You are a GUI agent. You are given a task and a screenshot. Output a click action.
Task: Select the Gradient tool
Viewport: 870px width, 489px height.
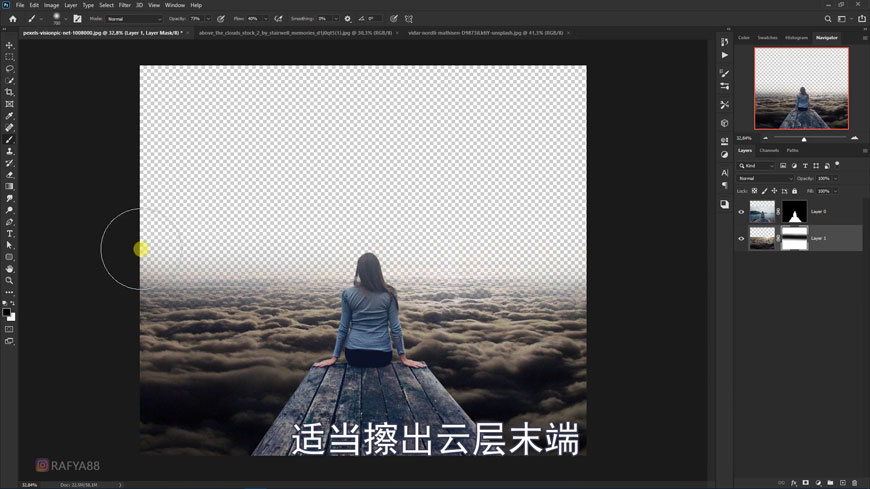(x=9, y=186)
